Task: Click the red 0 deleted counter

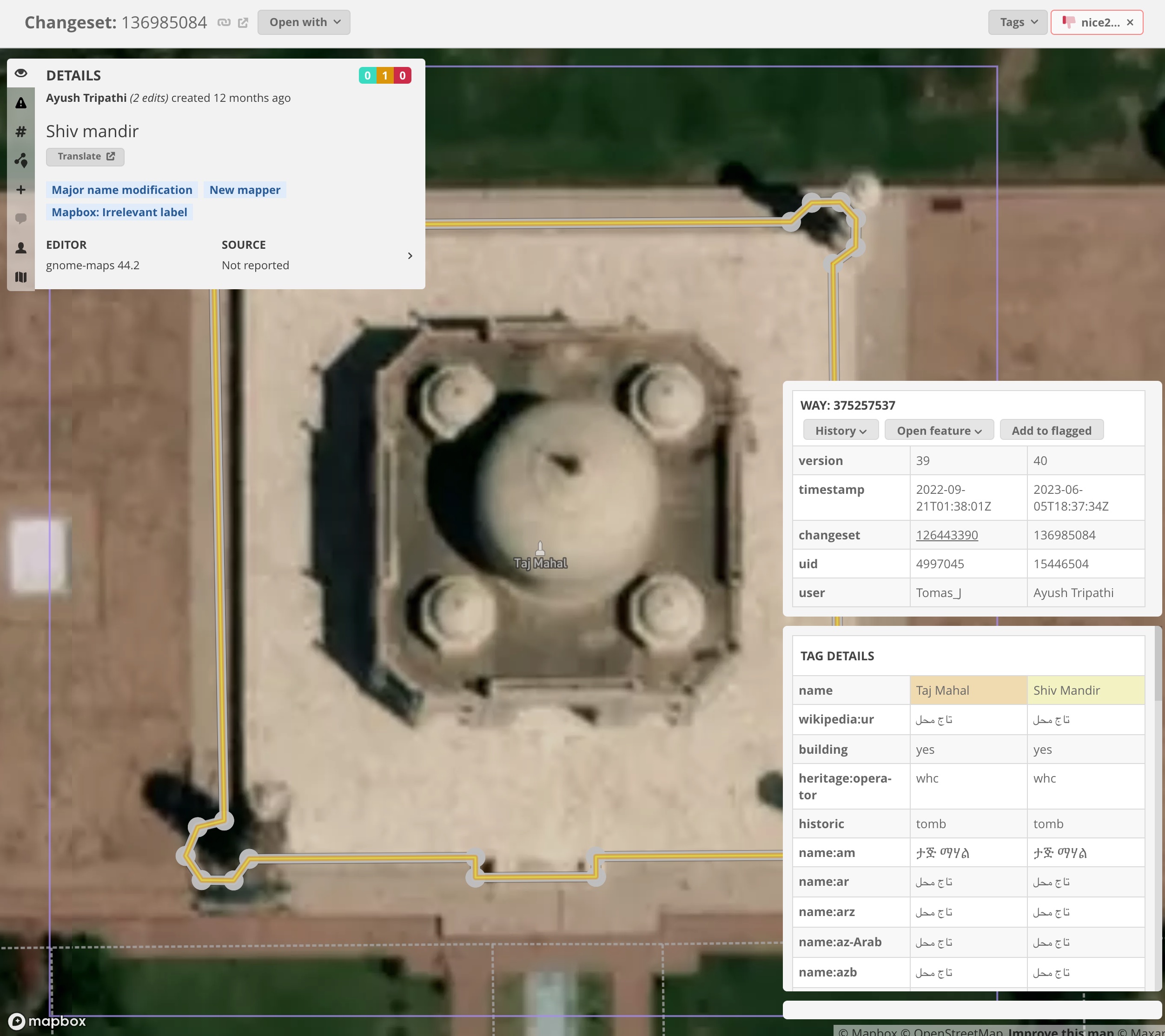Action: tap(403, 75)
